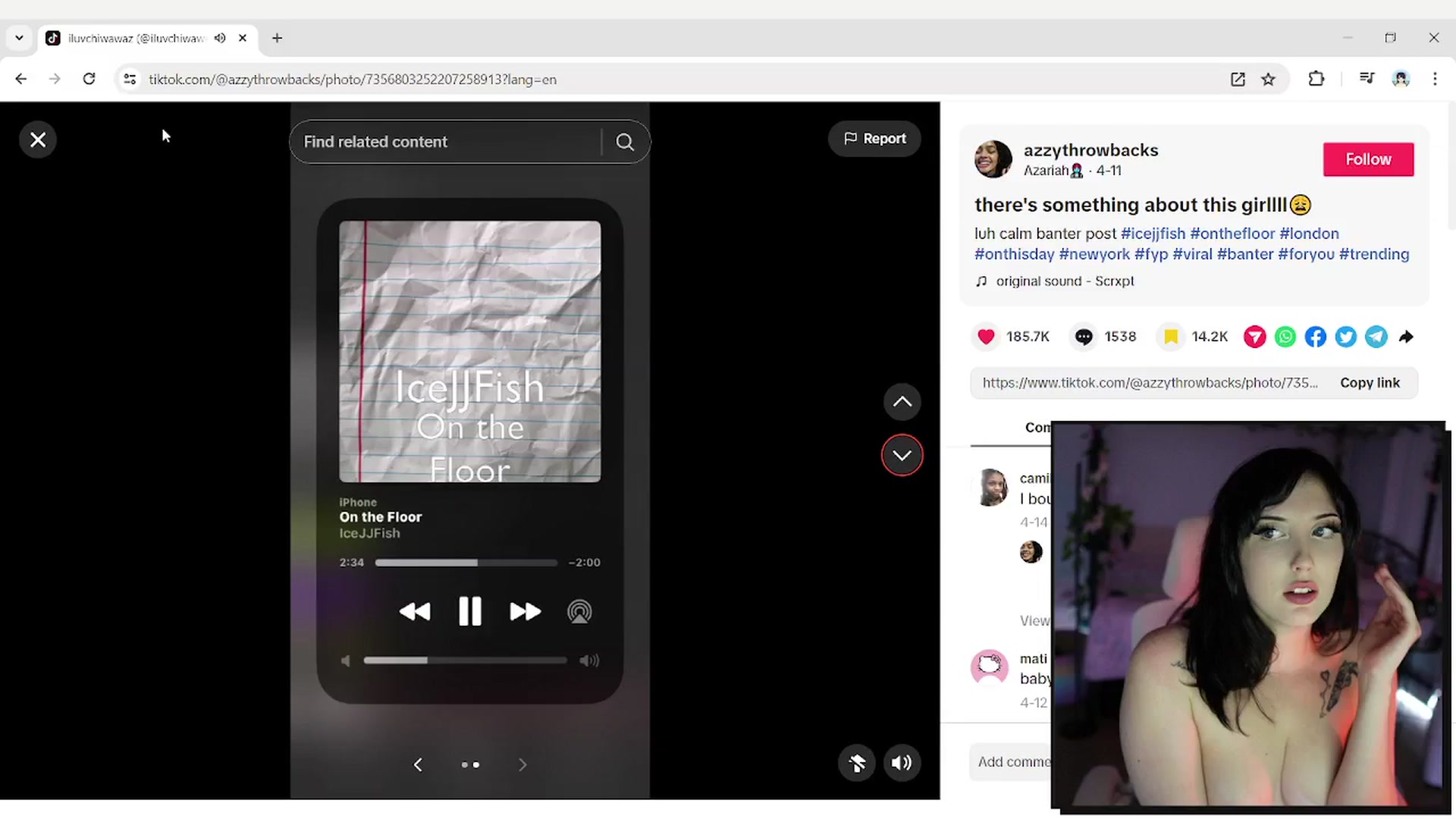Screen dimensions: 1456x819
Task: Open the Hello Kitty commenter avatar
Action: (990, 667)
